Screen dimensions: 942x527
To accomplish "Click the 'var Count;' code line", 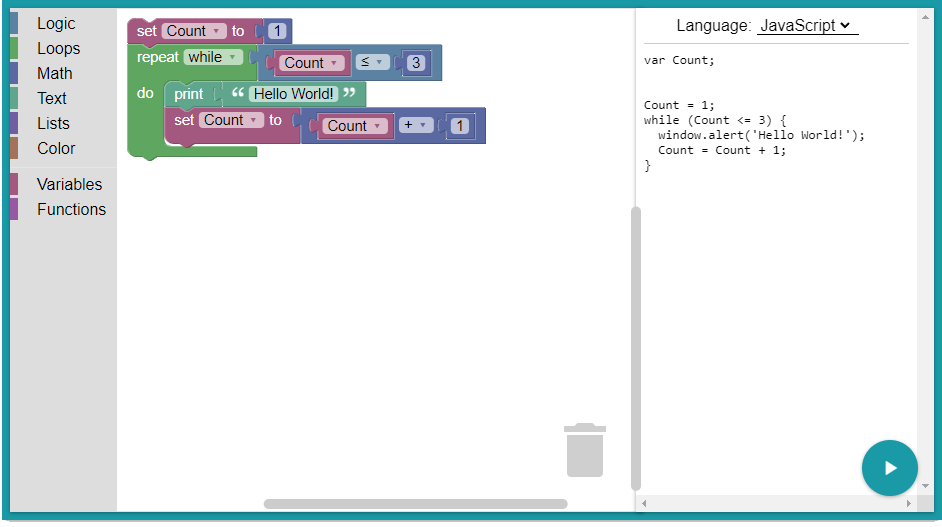I will (x=679, y=60).
